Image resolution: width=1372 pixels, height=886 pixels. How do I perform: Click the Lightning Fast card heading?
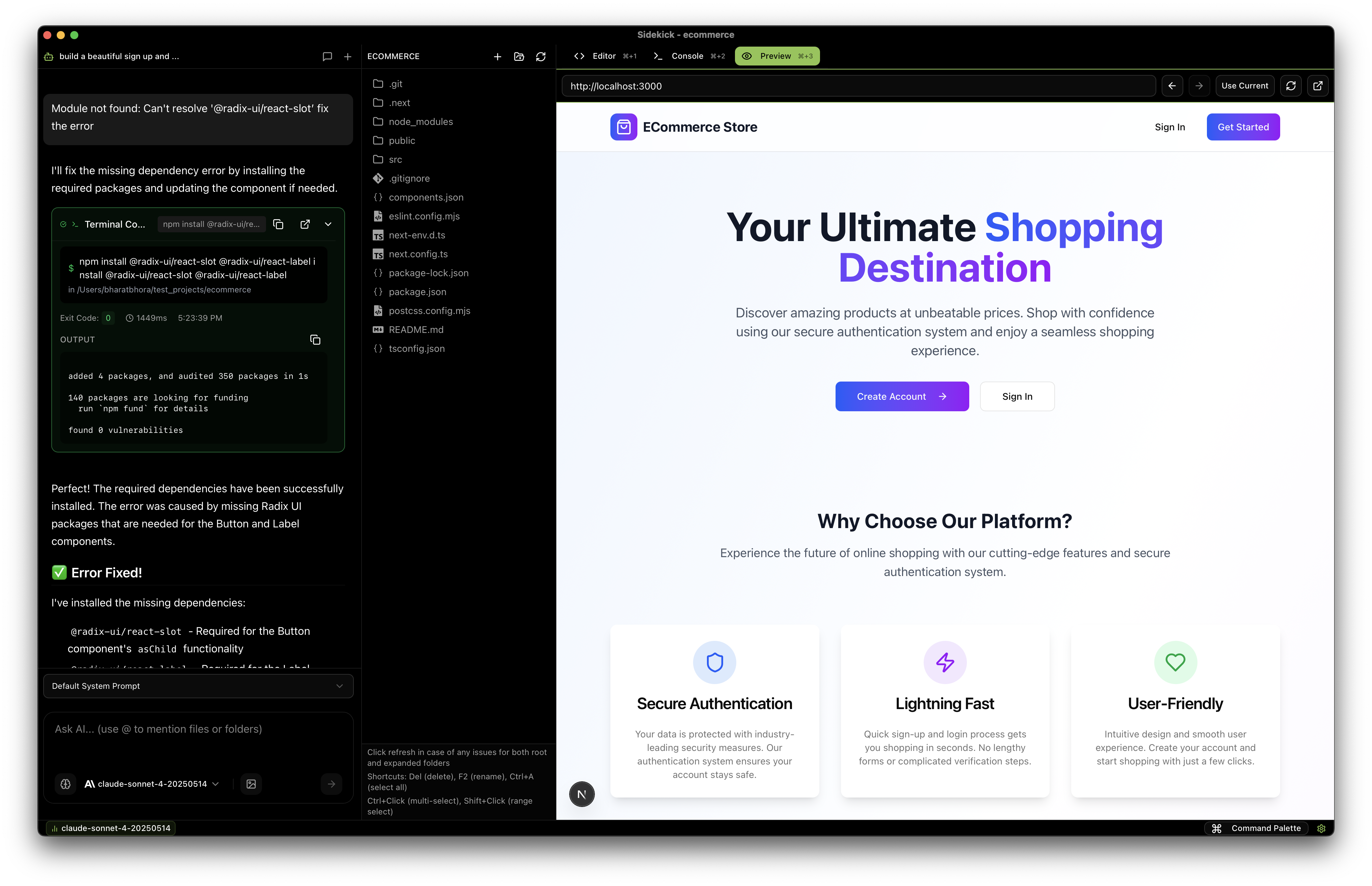tap(945, 704)
